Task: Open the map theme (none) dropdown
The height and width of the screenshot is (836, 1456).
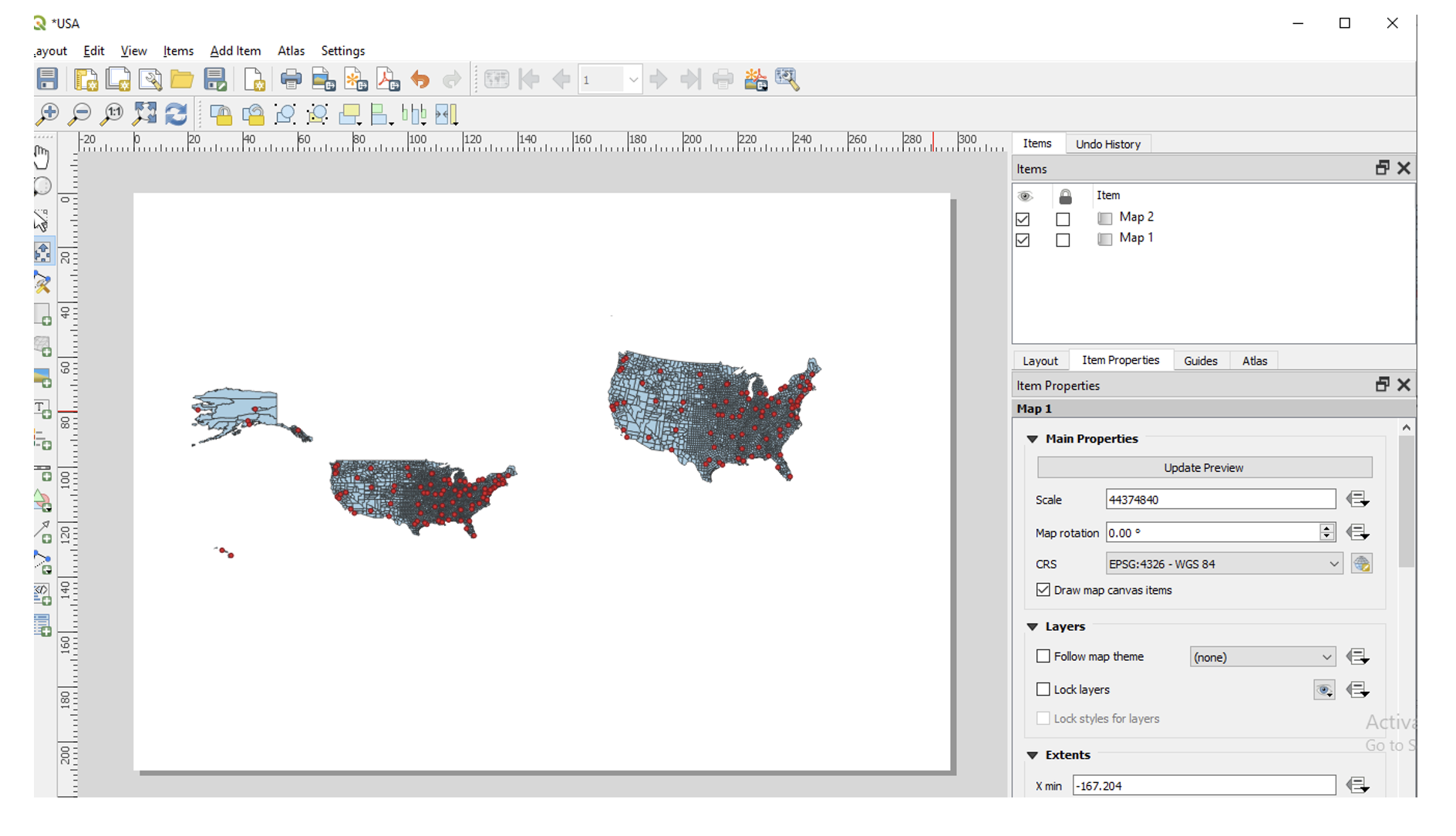Action: click(x=1262, y=657)
